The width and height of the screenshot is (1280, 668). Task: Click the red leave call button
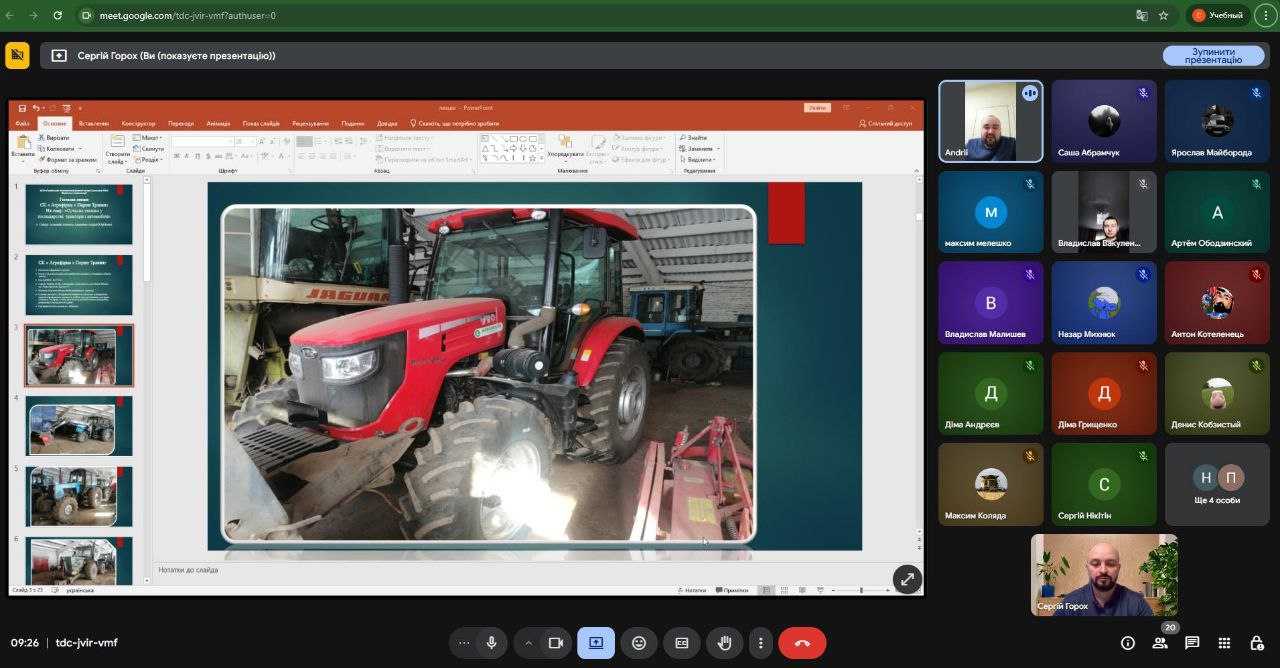(x=802, y=643)
